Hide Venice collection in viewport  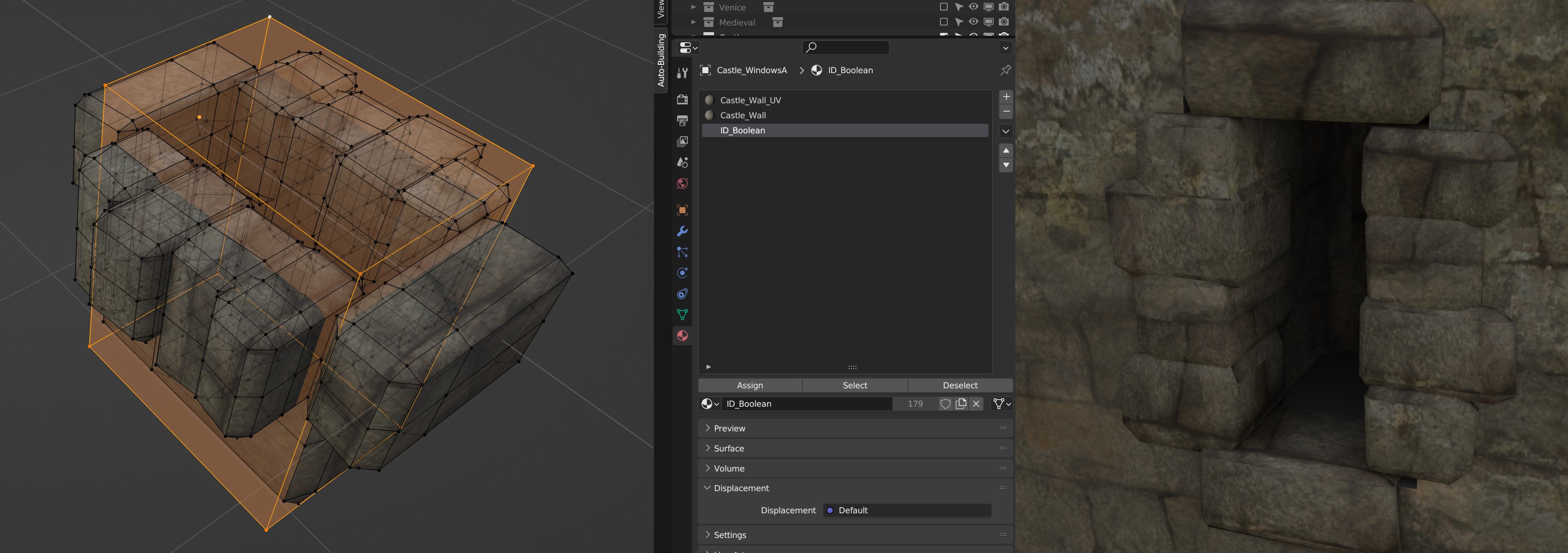tap(973, 7)
